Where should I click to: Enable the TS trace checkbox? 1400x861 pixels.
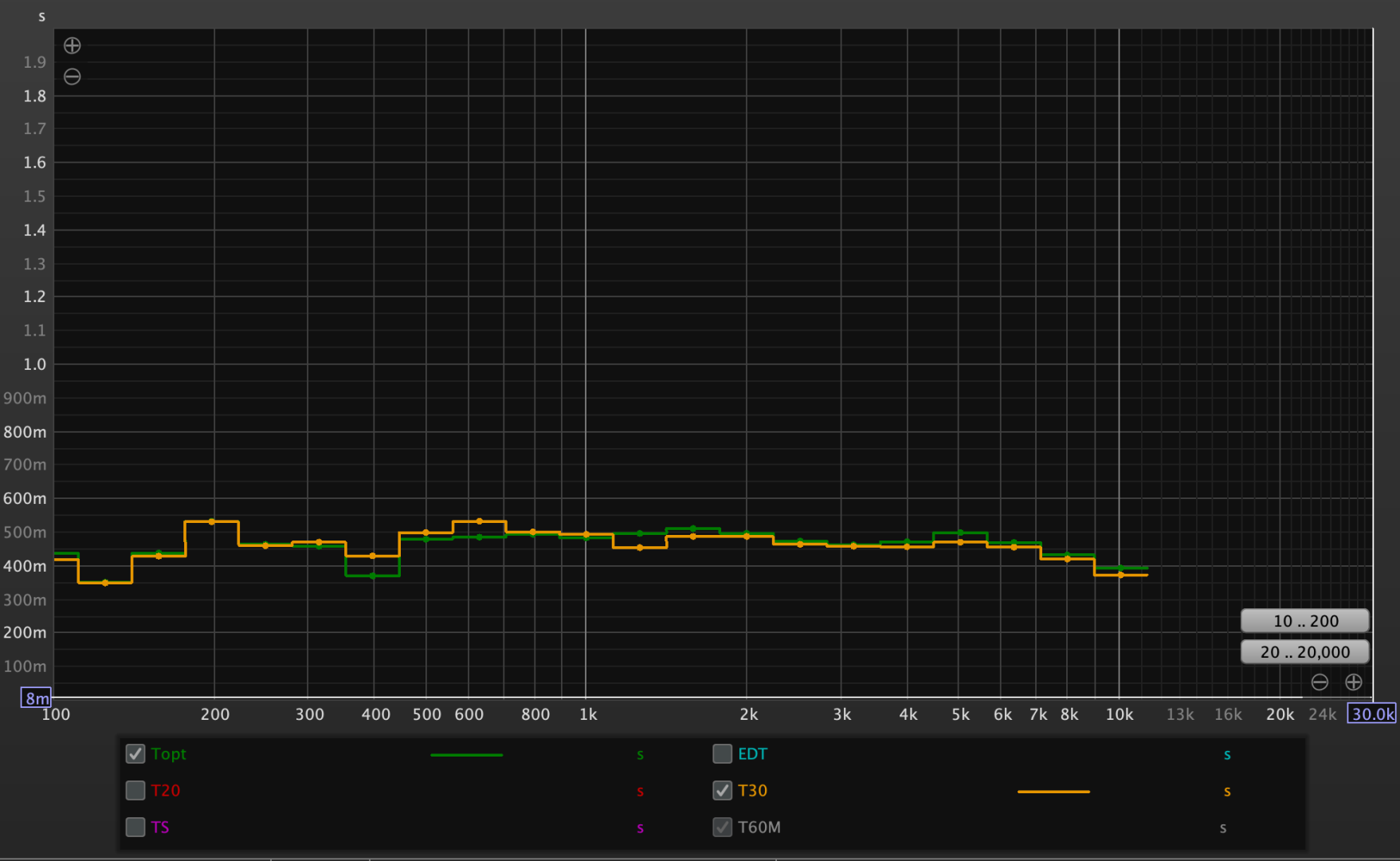(135, 828)
